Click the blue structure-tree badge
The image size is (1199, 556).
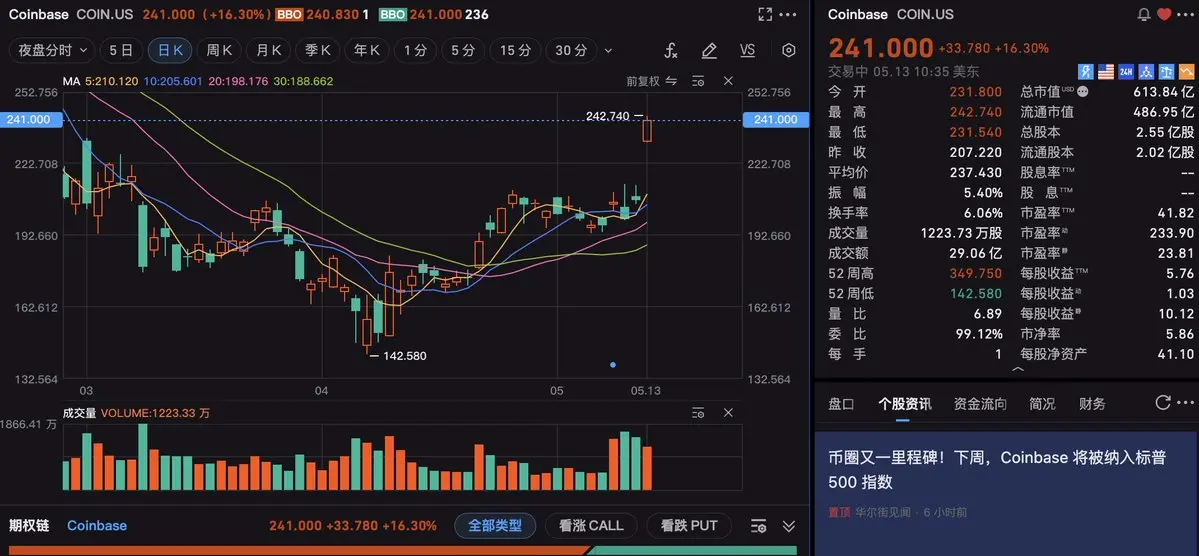point(1145,72)
